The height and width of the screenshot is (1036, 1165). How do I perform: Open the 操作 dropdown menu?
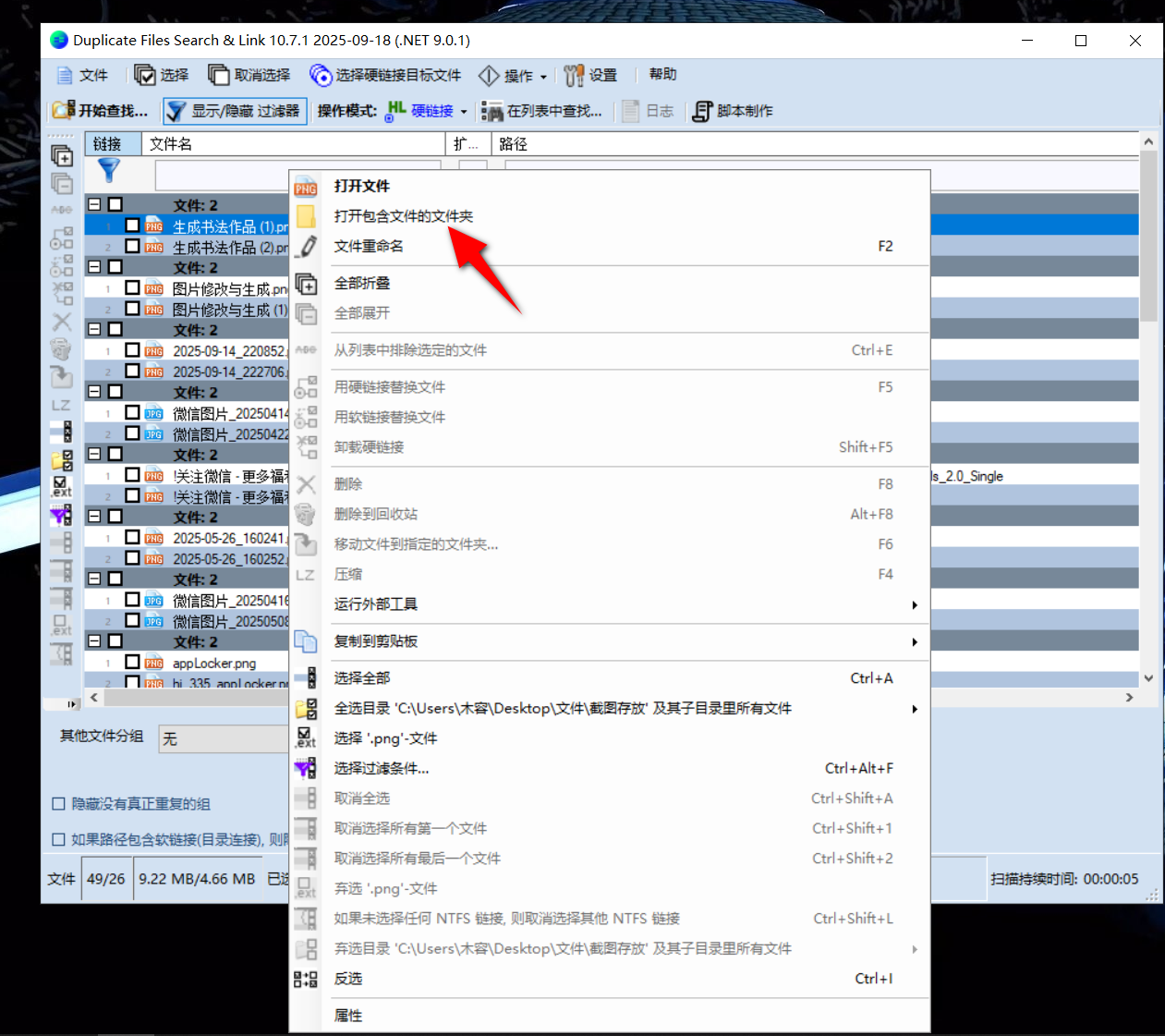(x=512, y=76)
